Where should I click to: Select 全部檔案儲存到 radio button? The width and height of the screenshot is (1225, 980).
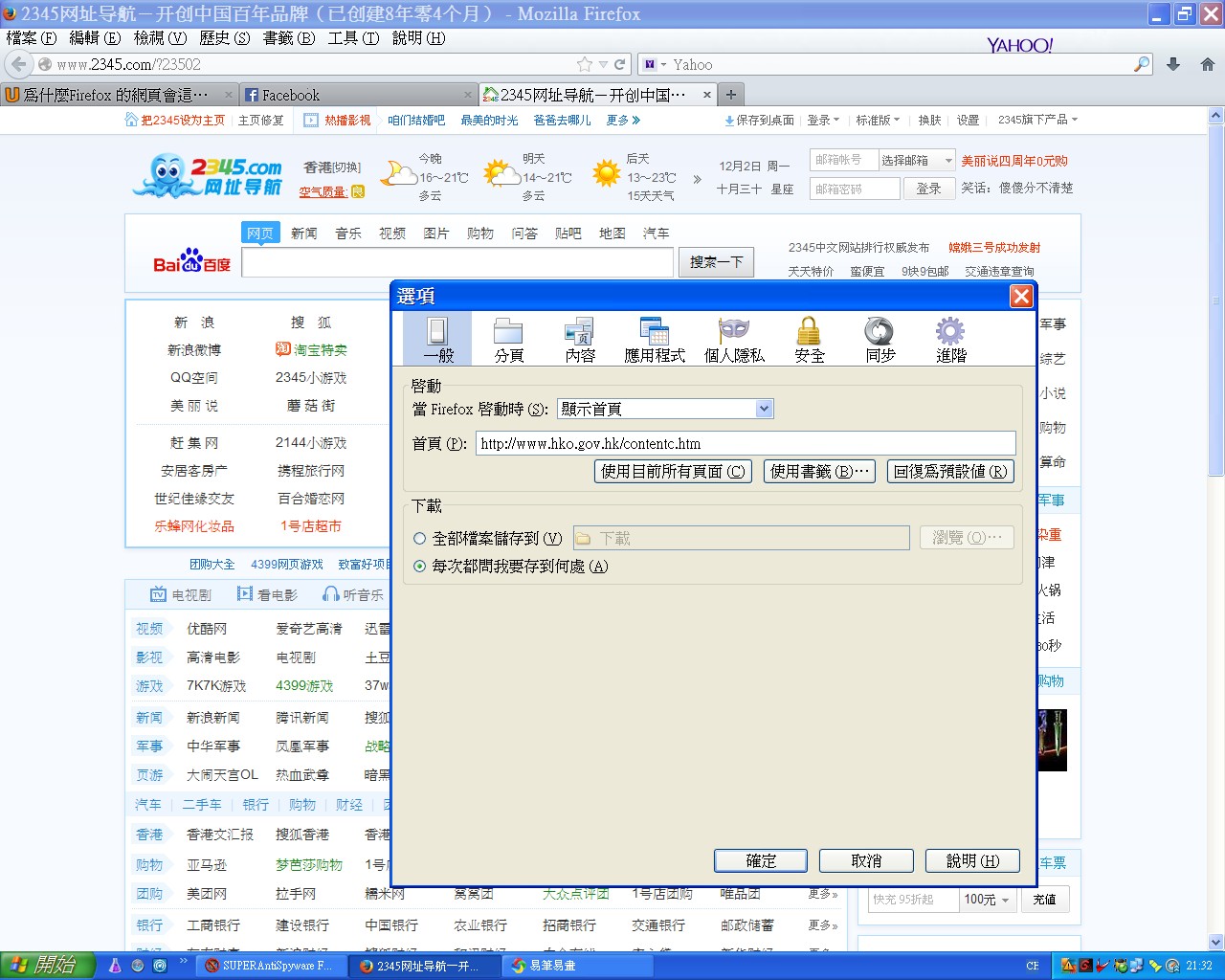pos(420,539)
